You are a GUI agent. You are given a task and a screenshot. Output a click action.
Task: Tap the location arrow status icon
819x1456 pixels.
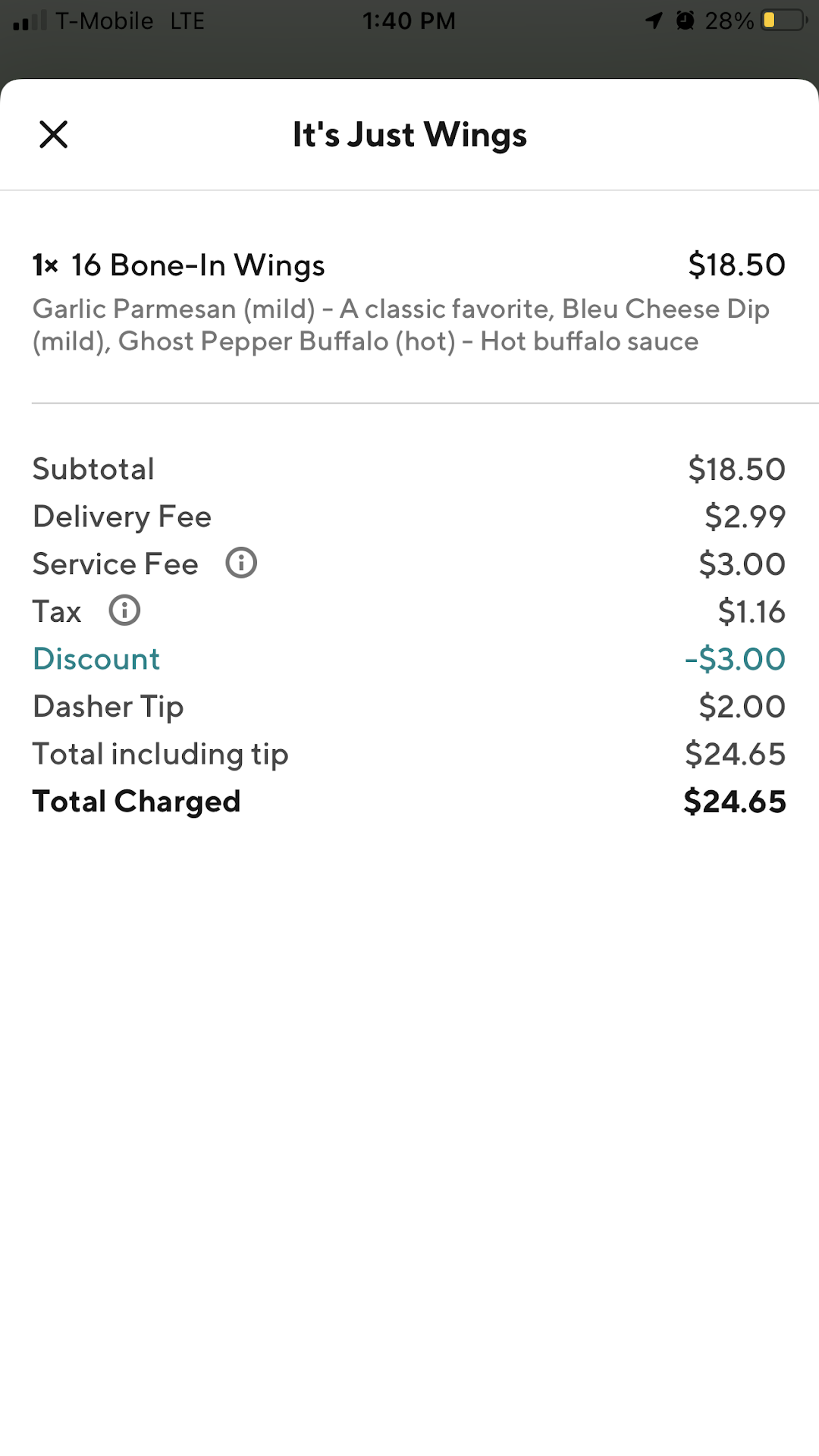pos(654,20)
